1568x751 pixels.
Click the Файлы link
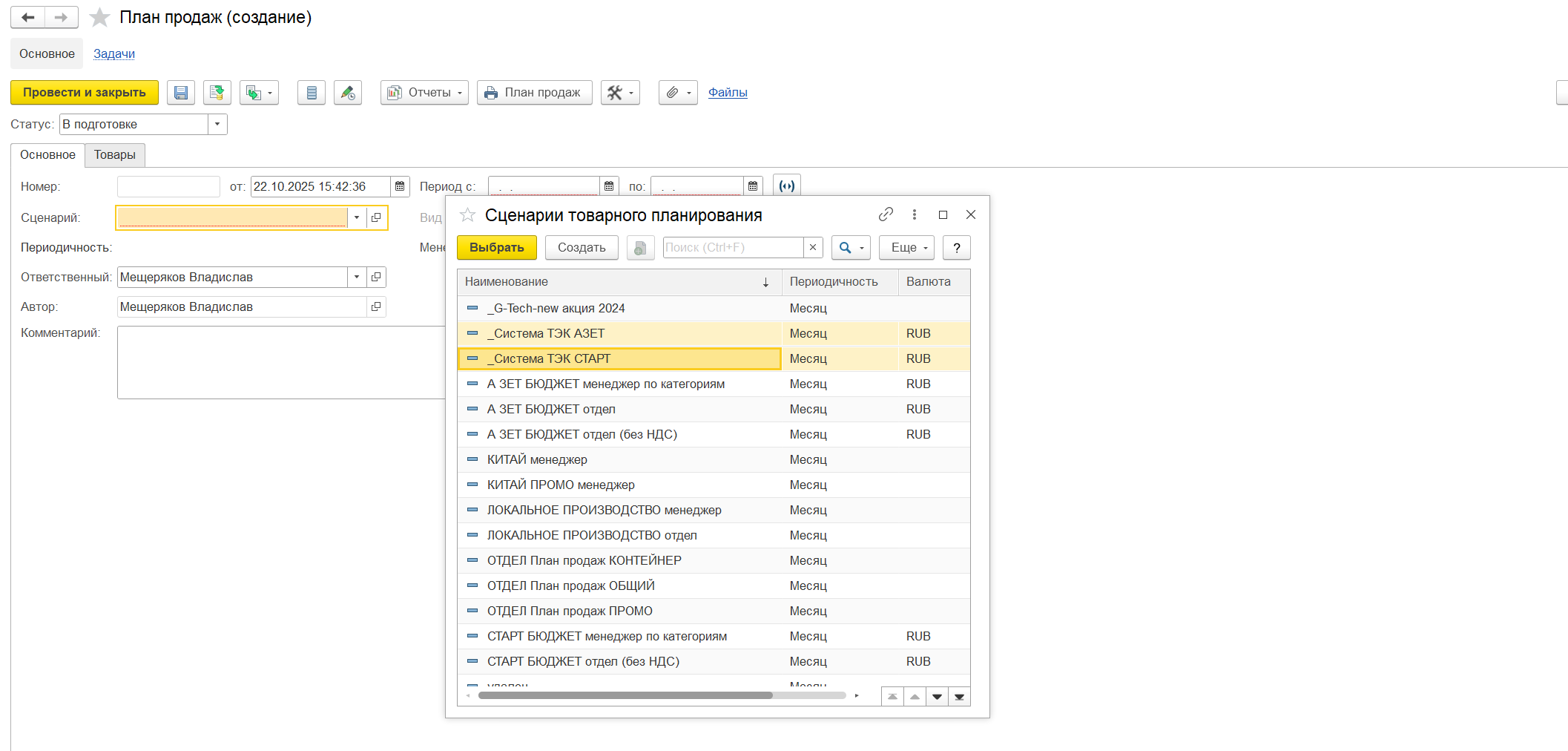coord(728,93)
